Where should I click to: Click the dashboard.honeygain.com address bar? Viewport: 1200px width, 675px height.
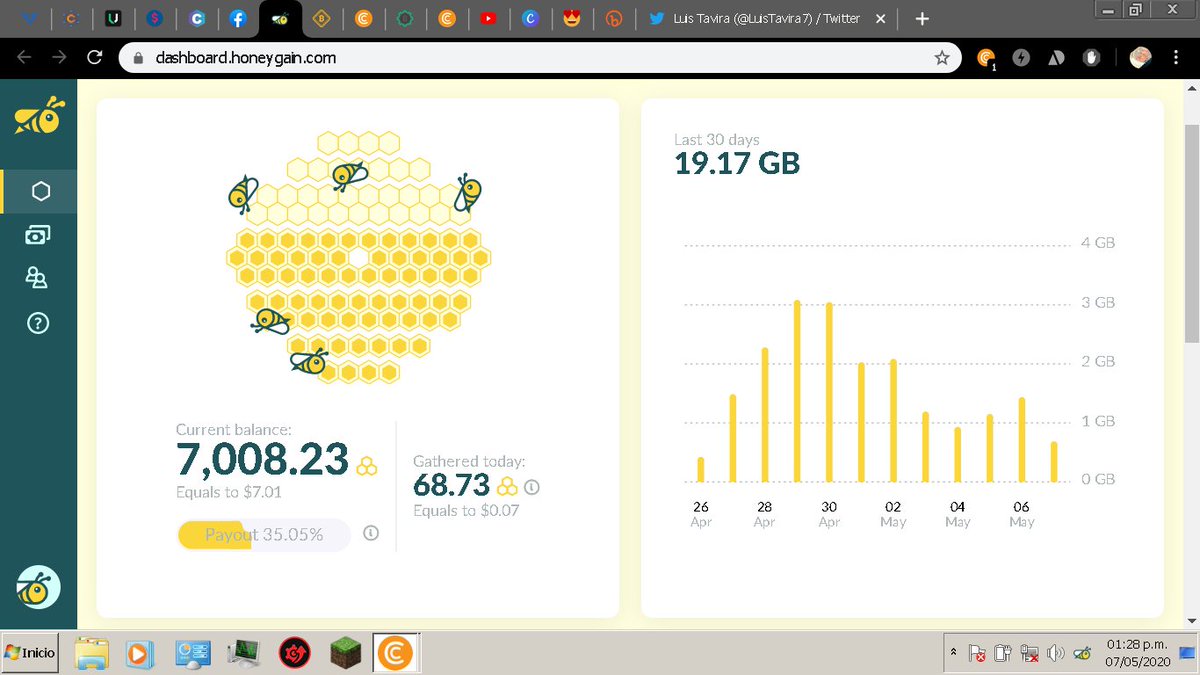(540, 58)
